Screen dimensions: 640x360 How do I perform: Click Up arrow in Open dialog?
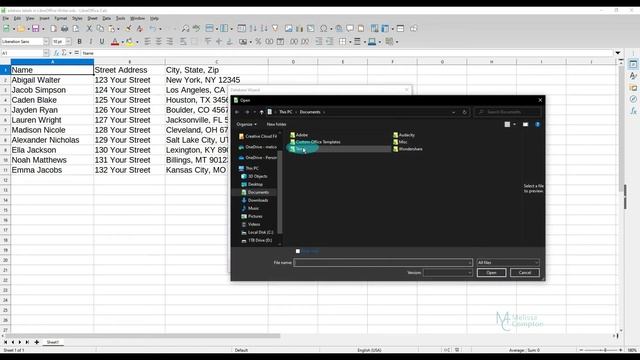tap(262, 112)
